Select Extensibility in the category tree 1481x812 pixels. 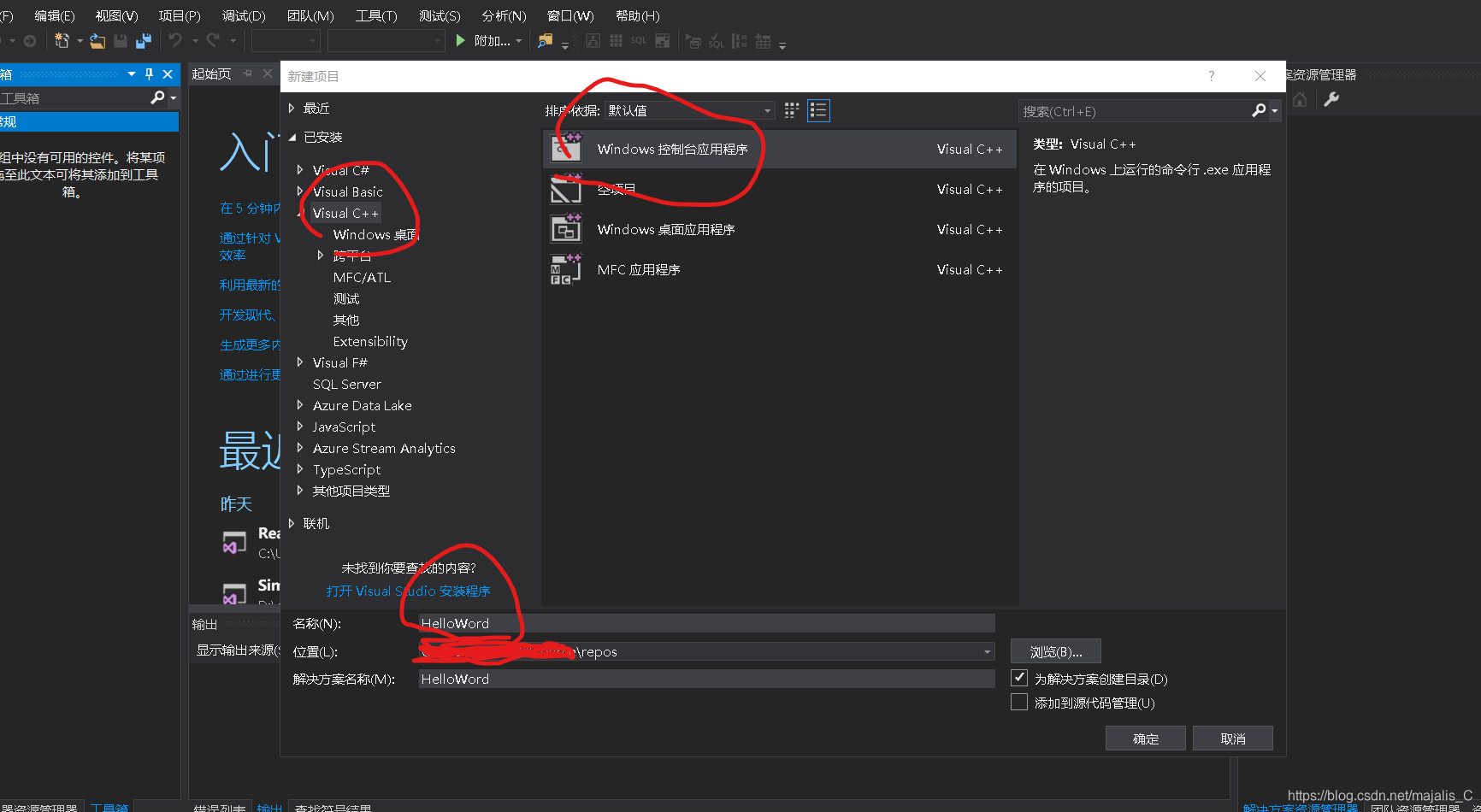coord(370,341)
